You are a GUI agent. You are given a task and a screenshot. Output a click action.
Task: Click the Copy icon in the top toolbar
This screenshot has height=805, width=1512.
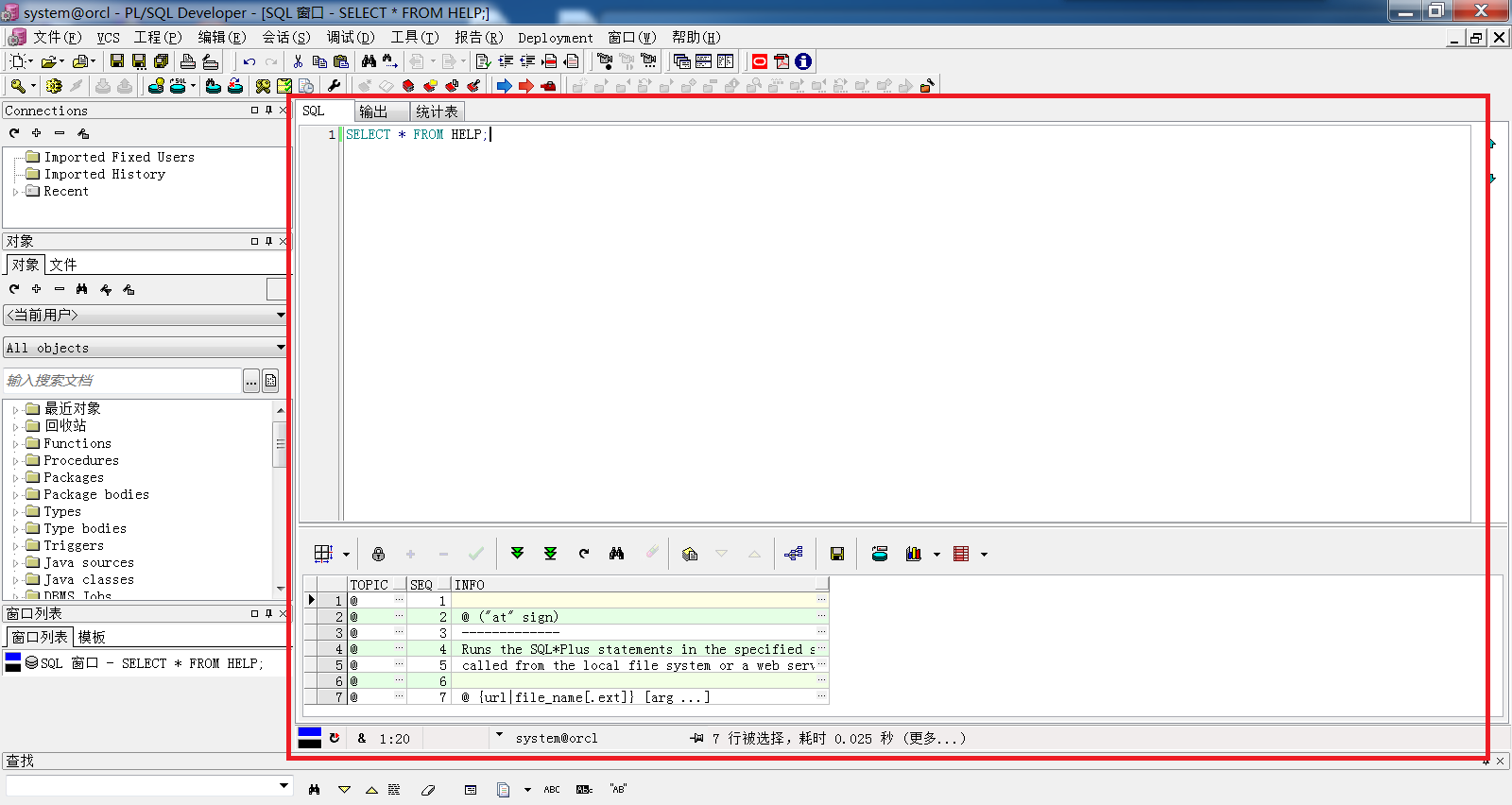tap(319, 61)
